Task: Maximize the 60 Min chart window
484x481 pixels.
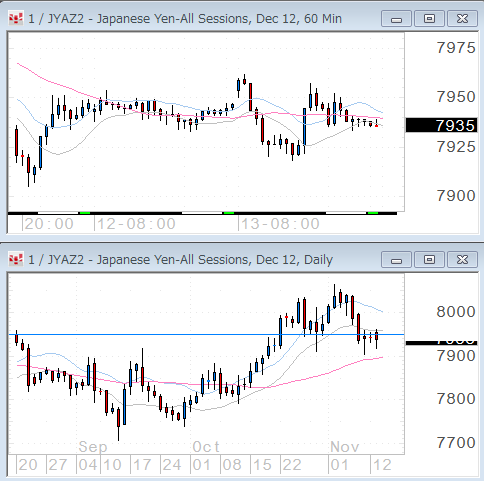Action: click(x=429, y=19)
